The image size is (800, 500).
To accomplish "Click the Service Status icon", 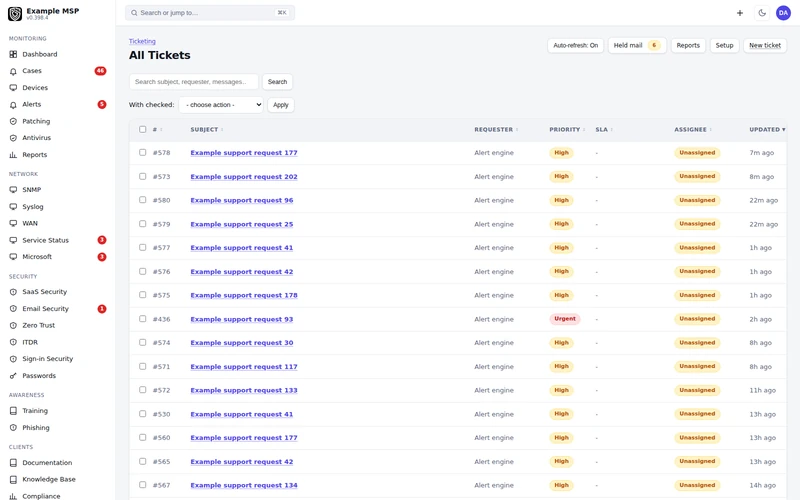I will pyautogui.click(x=13, y=240).
